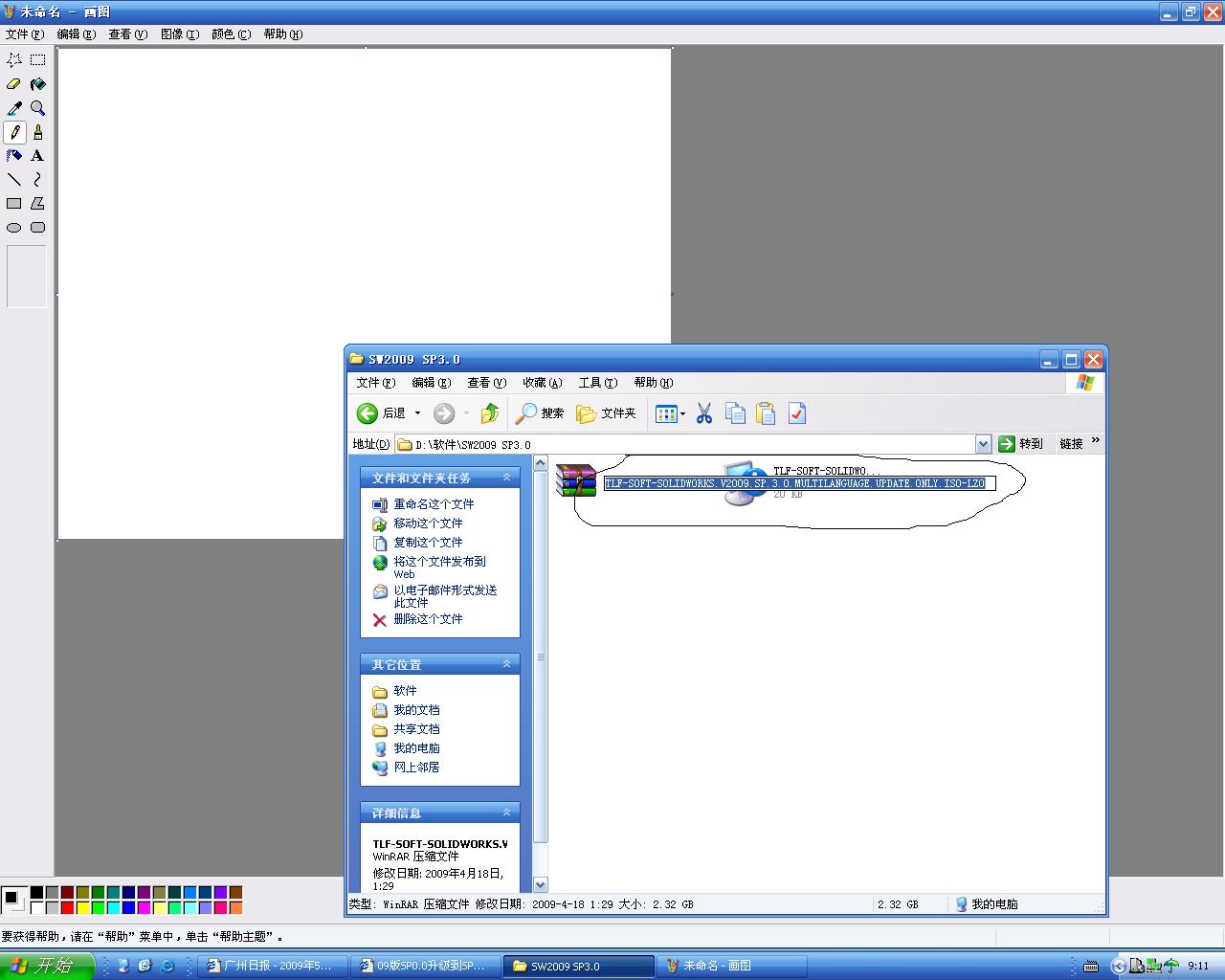Image resolution: width=1225 pixels, height=980 pixels.
Task: Click the checkmark document icon in Explorer toolbar
Action: coord(797,413)
